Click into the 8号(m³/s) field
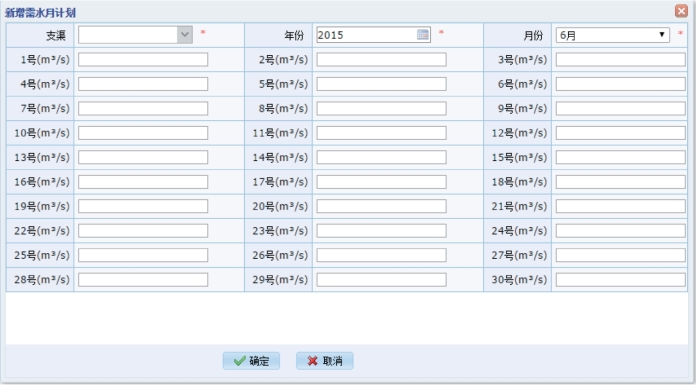Screen dimensions: 696x385 point(381,108)
